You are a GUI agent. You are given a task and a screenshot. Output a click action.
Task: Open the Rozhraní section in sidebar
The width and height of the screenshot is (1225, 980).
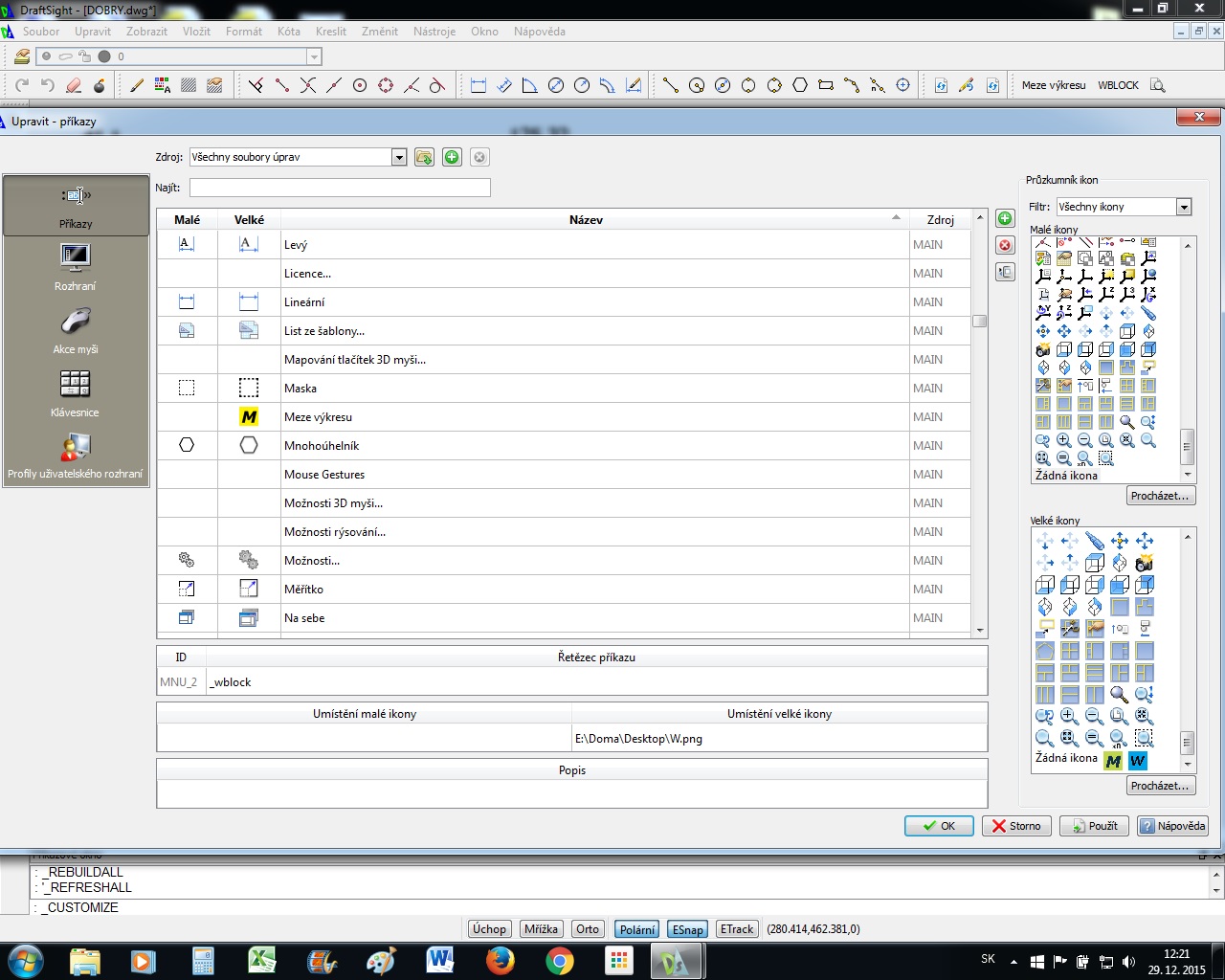click(x=75, y=266)
